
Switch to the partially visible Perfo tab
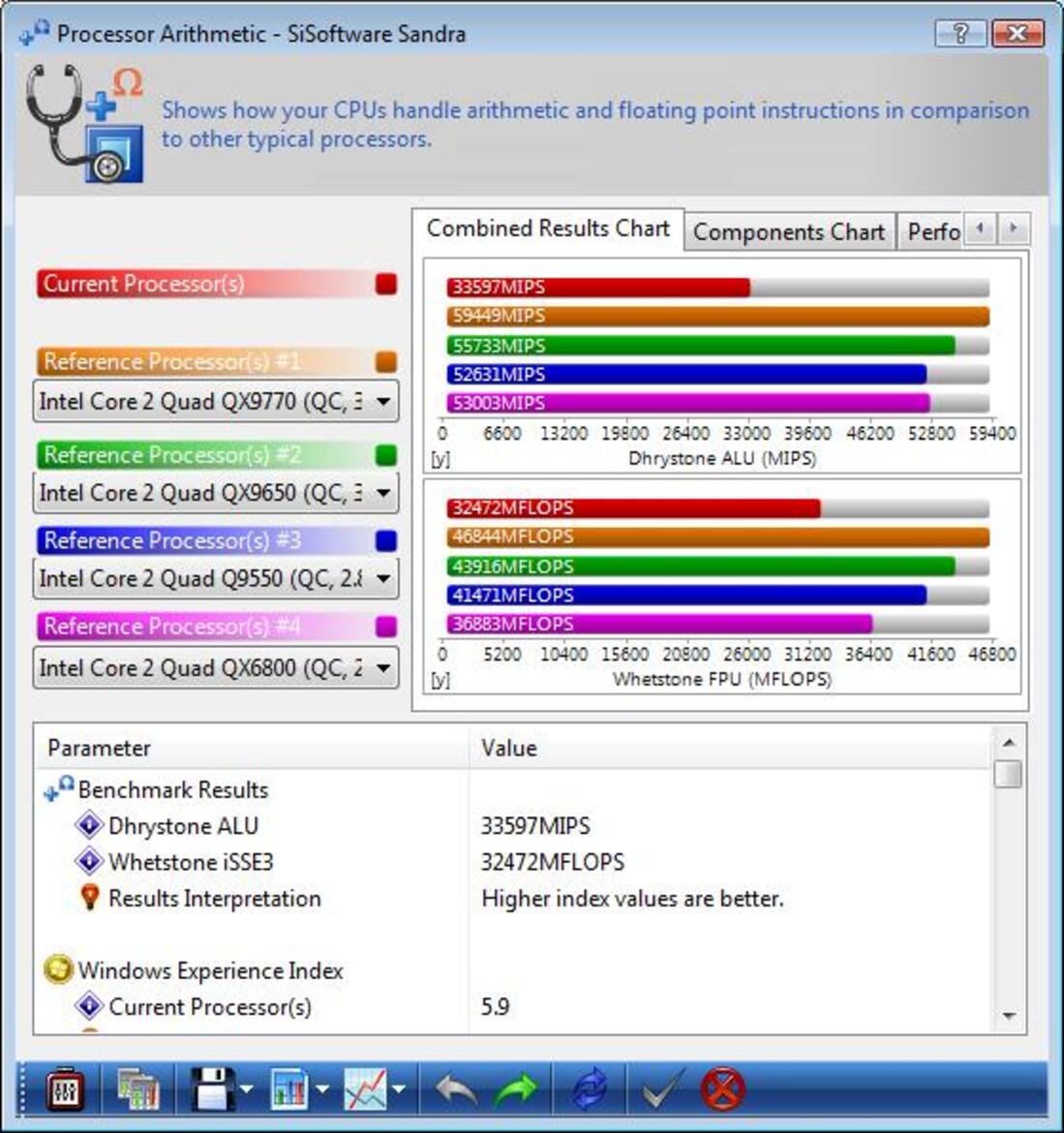(x=931, y=232)
